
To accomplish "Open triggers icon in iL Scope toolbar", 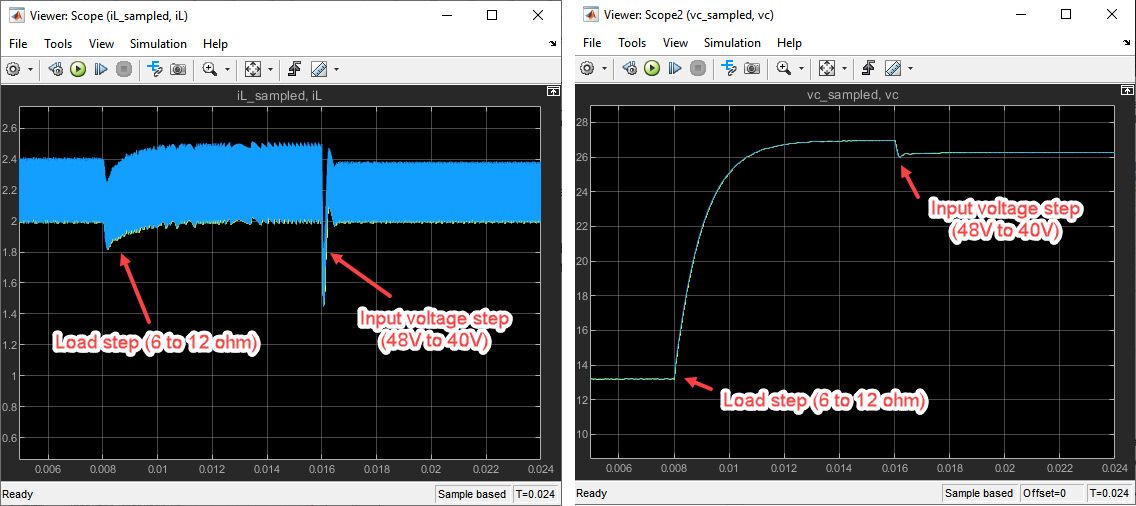I will 295,70.
